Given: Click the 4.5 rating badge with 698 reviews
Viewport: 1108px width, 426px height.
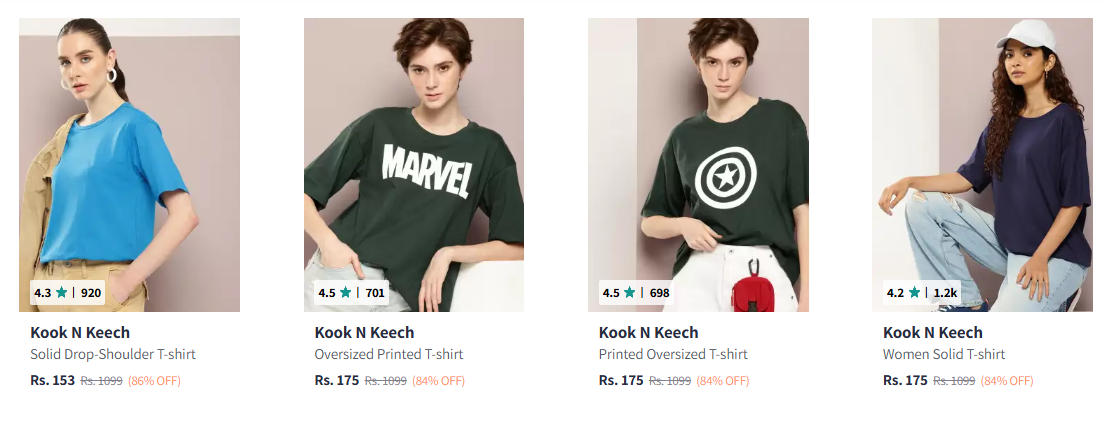Looking at the screenshot, I should pos(636,293).
